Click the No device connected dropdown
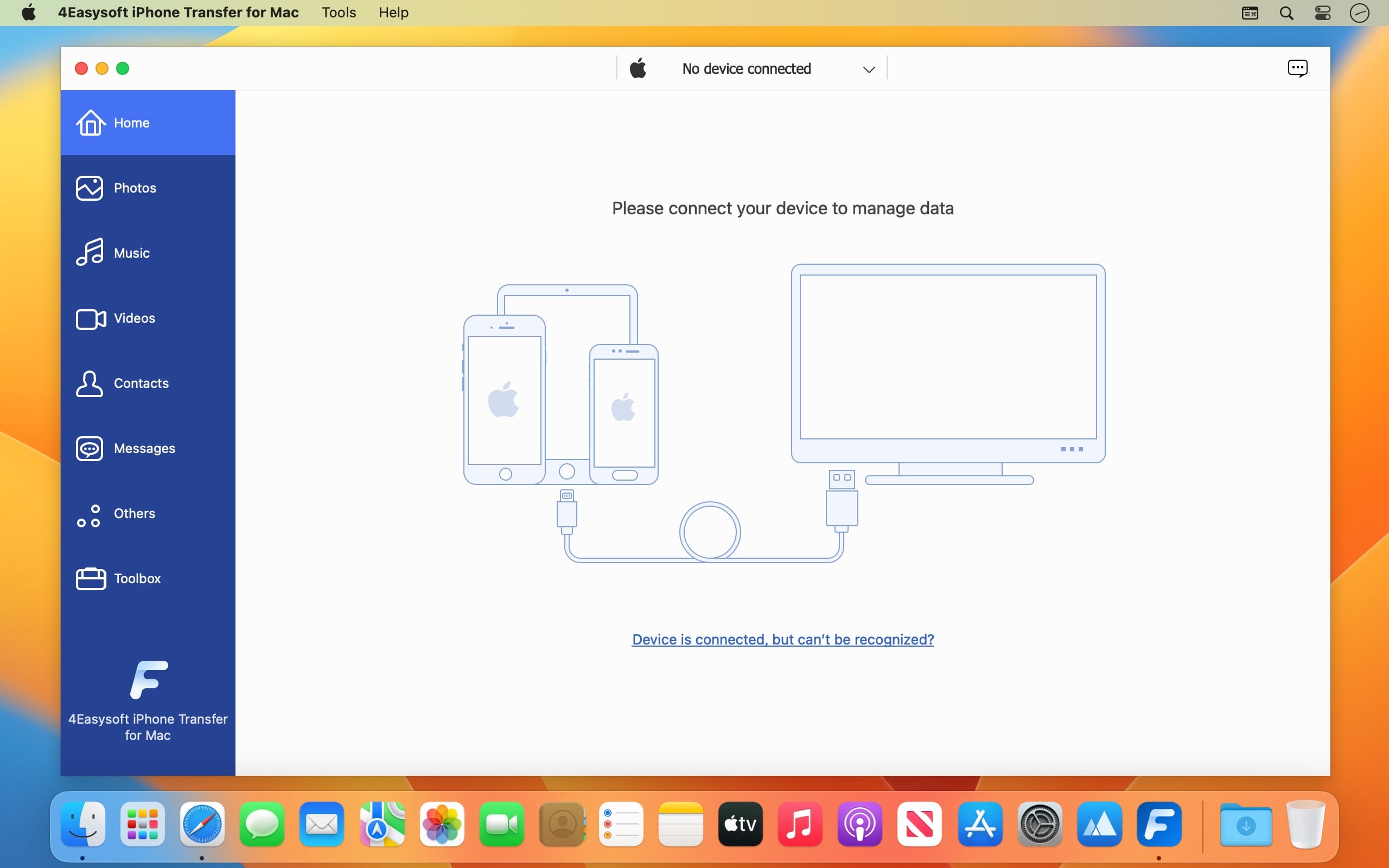 tap(746, 69)
